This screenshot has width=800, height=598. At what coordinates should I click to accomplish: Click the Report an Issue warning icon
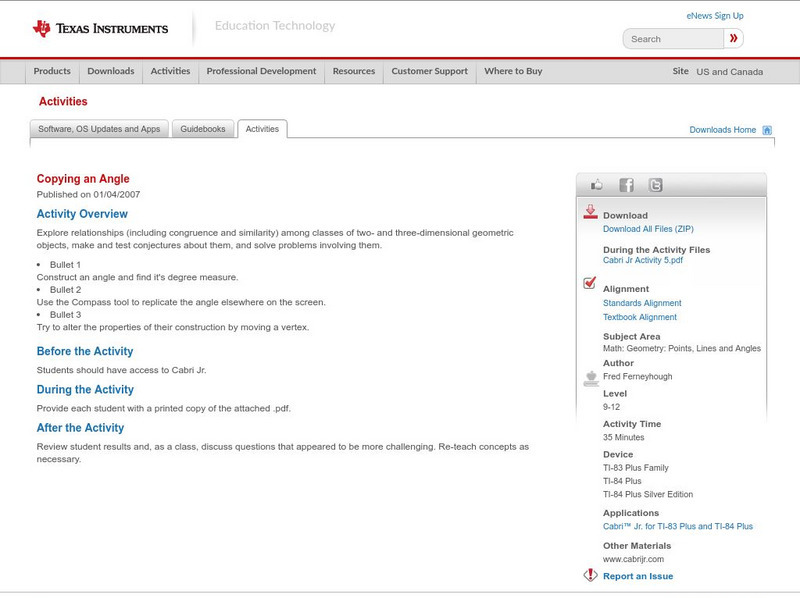tap(590, 575)
